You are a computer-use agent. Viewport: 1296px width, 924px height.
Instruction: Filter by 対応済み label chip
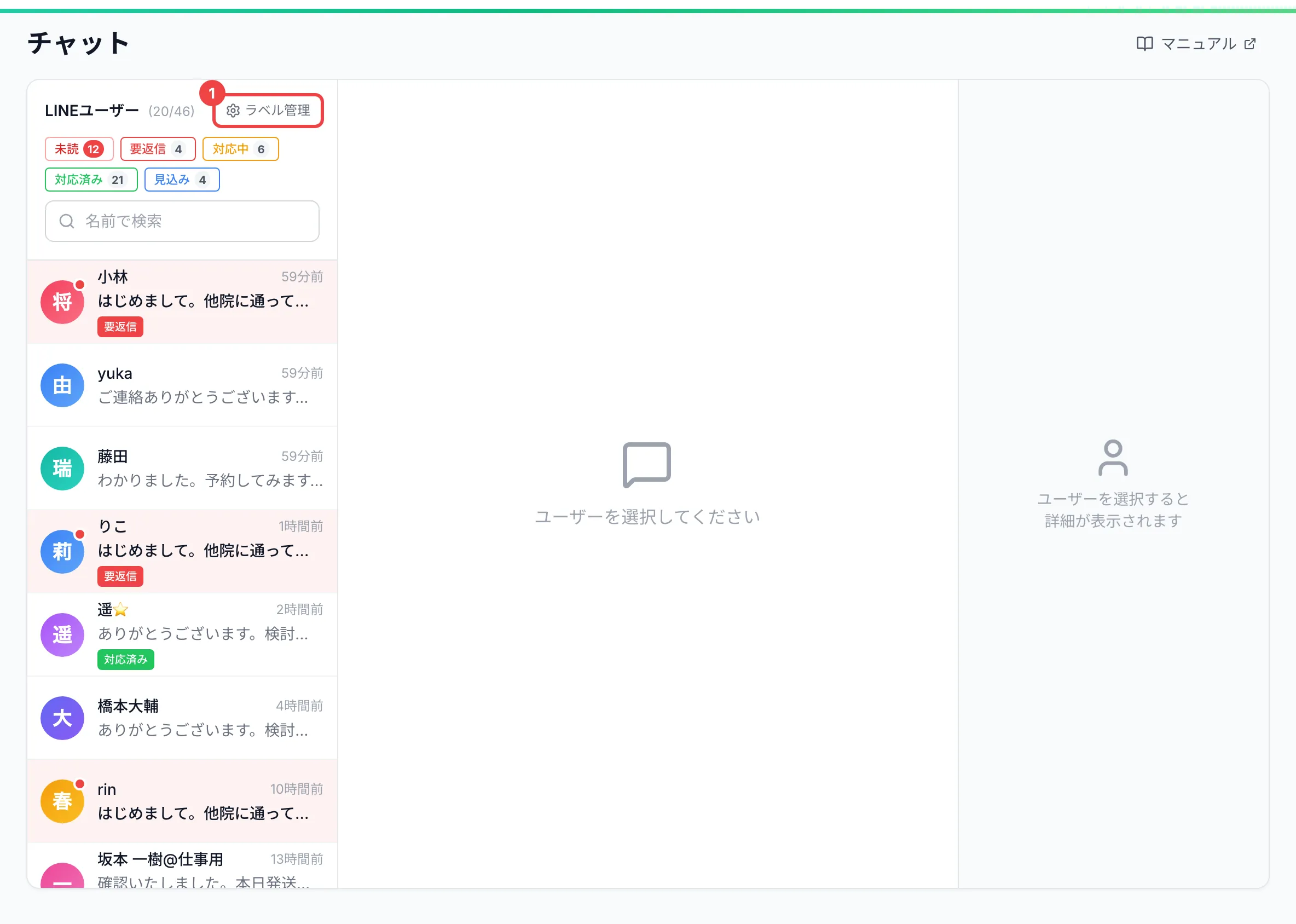[x=91, y=180]
